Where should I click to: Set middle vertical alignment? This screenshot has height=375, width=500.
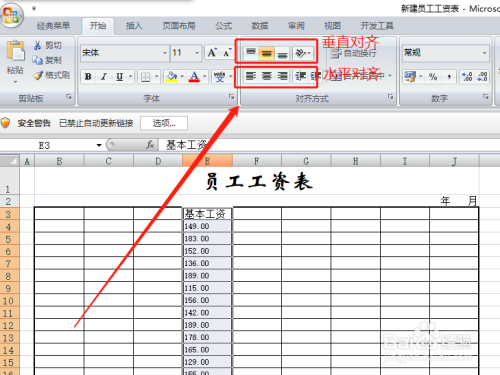click(266, 53)
